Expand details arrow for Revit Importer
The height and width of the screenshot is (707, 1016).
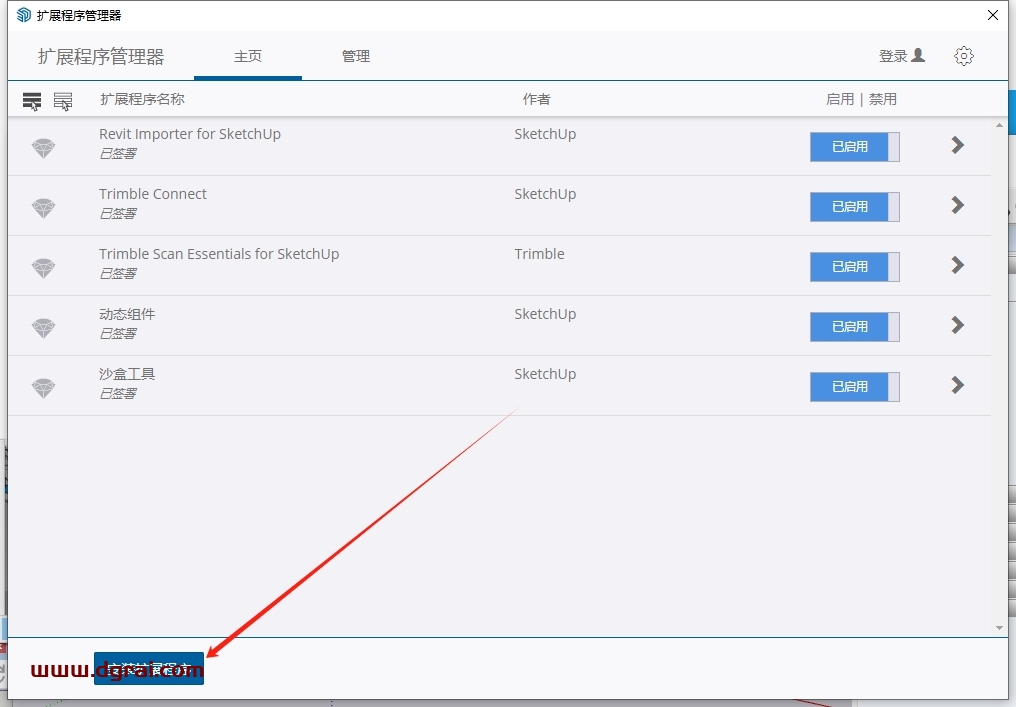point(958,145)
